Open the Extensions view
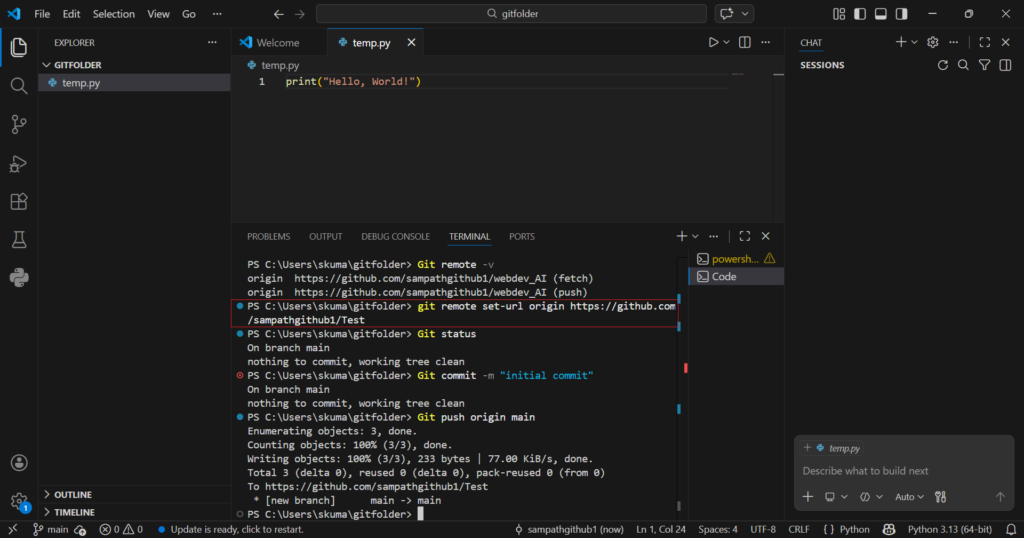This screenshot has width=1024, height=538. click(x=18, y=201)
